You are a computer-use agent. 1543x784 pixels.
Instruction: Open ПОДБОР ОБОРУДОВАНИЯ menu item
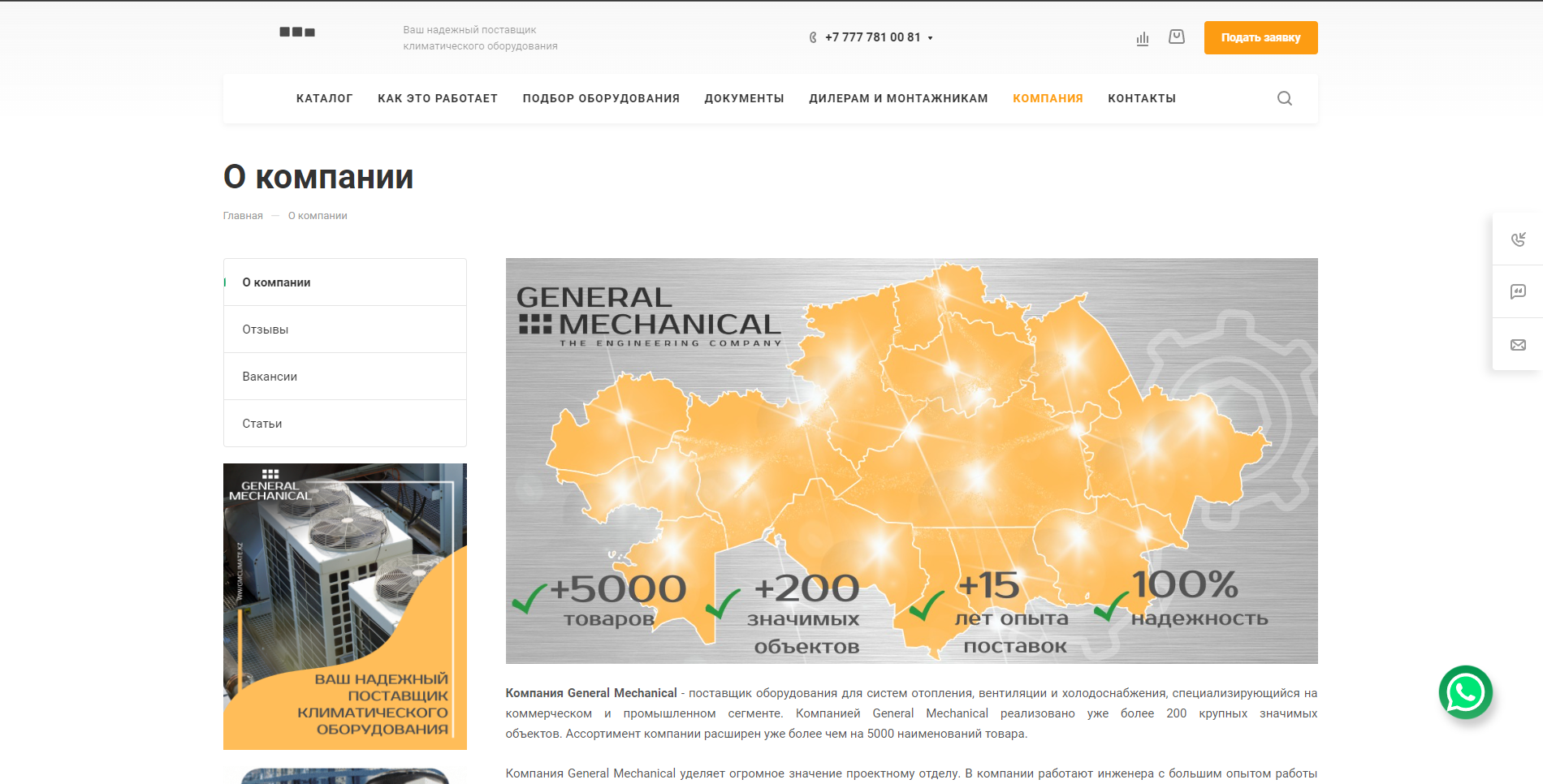tap(601, 98)
